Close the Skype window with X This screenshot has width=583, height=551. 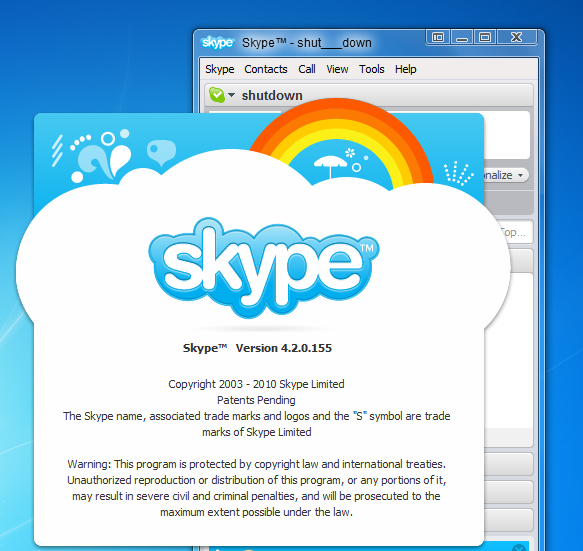click(516, 37)
